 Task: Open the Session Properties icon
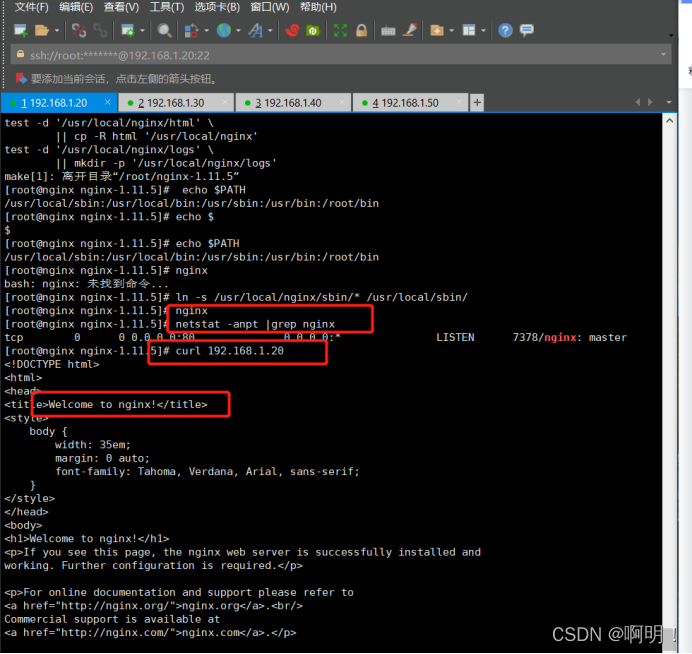(x=128, y=30)
